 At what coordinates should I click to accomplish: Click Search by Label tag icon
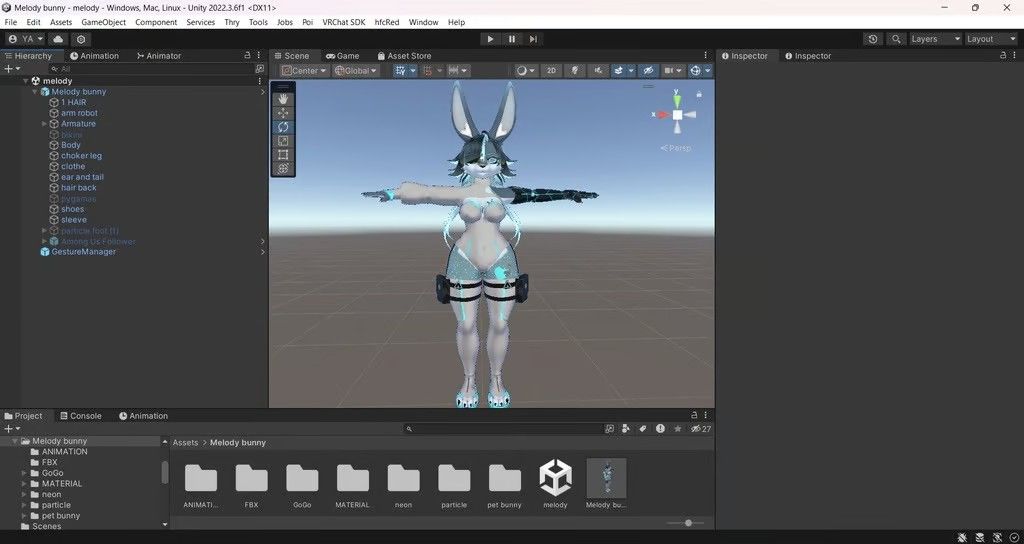pyautogui.click(x=643, y=429)
